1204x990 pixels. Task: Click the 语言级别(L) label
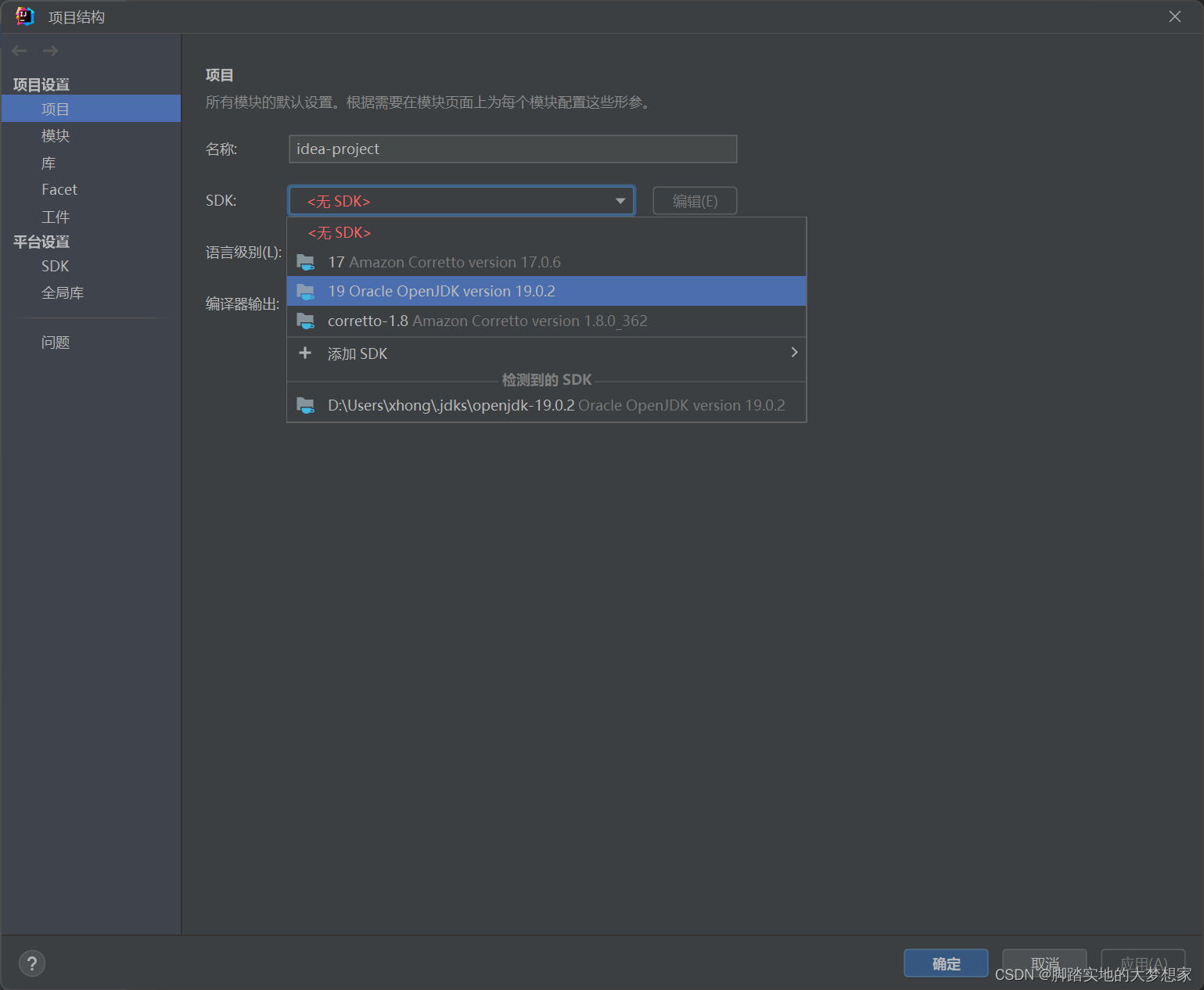(x=243, y=253)
